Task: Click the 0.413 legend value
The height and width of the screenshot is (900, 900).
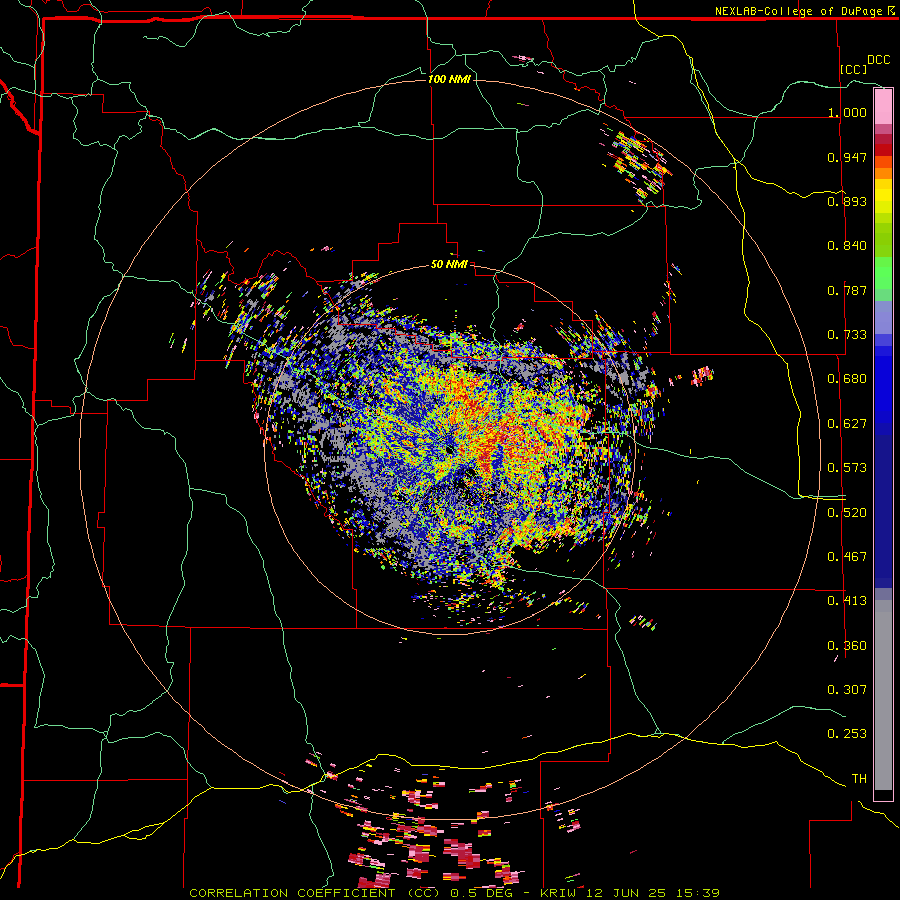Action: [847, 601]
